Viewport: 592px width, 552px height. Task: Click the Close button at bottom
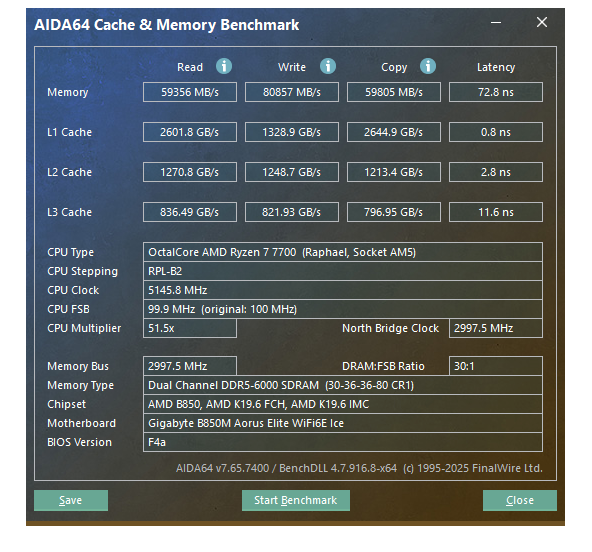pyautogui.click(x=520, y=500)
